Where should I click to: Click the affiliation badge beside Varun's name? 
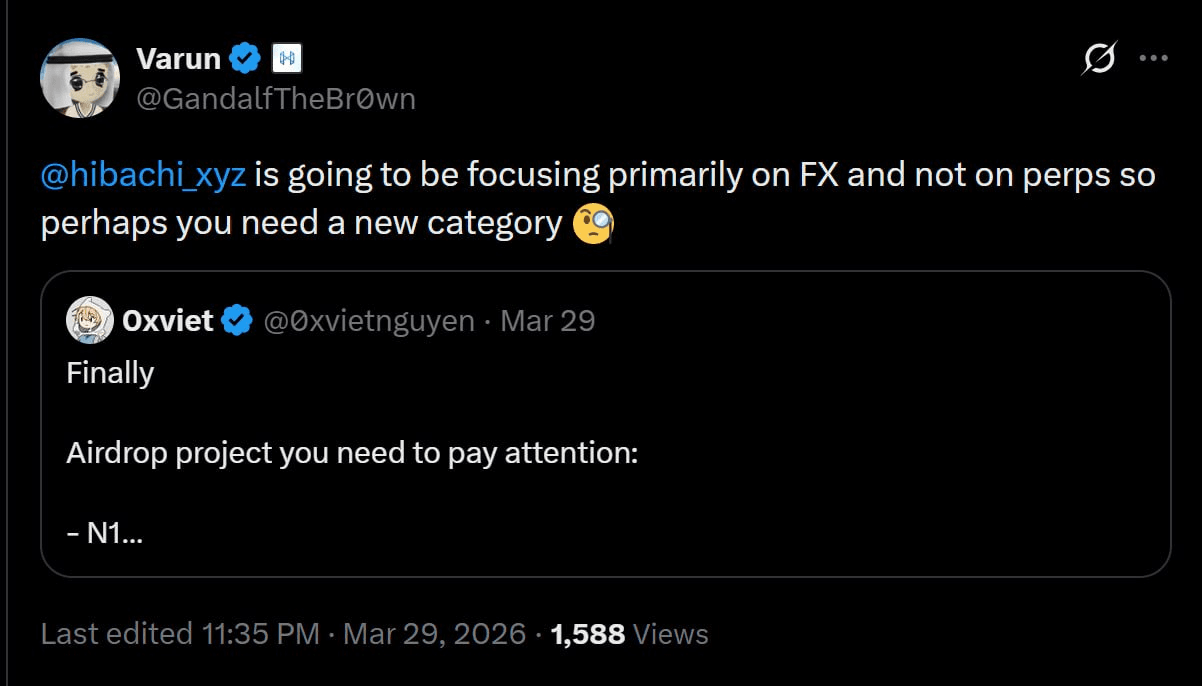pyautogui.click(x=286, y=59)
